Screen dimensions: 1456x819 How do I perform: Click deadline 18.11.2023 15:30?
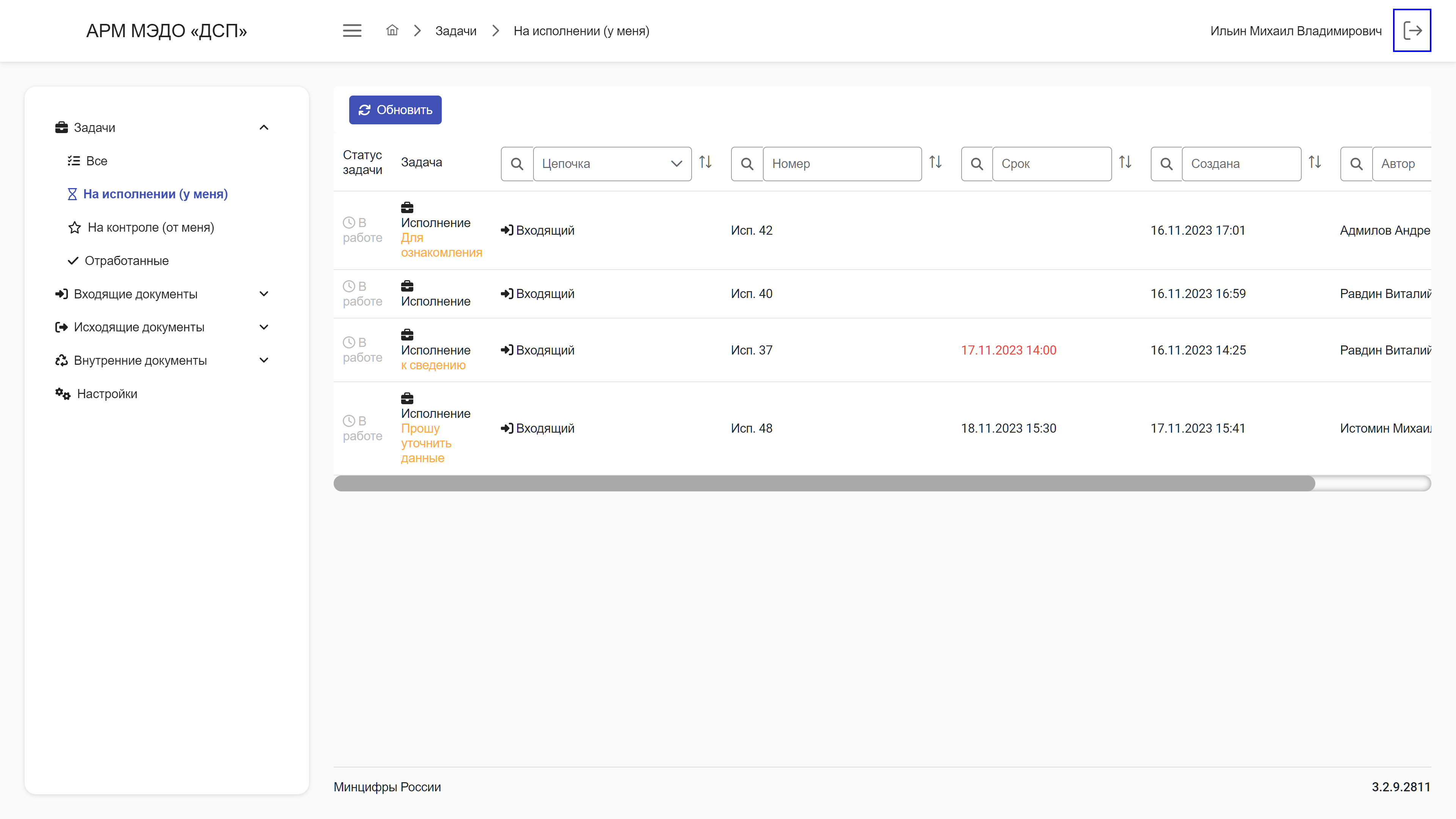click(1008, 428)
